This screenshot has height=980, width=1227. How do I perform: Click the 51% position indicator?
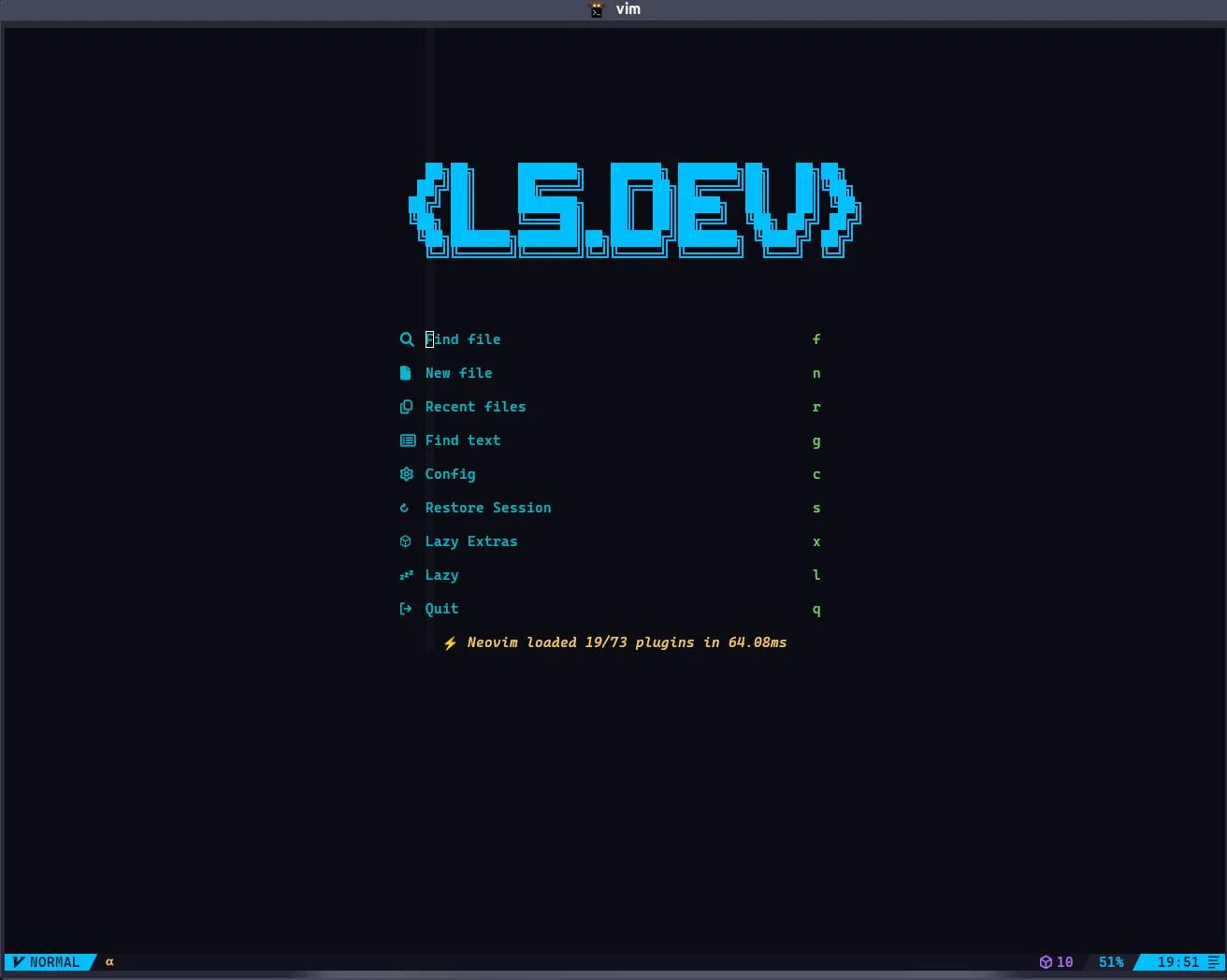point(1111,962)
